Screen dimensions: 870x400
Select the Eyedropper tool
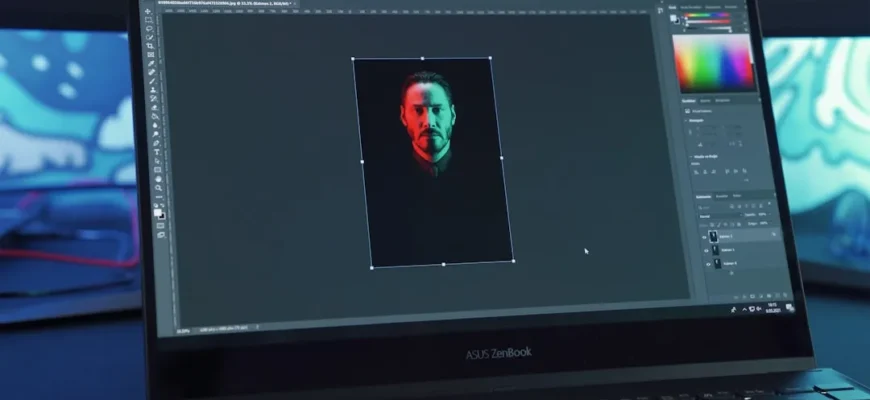151,63
